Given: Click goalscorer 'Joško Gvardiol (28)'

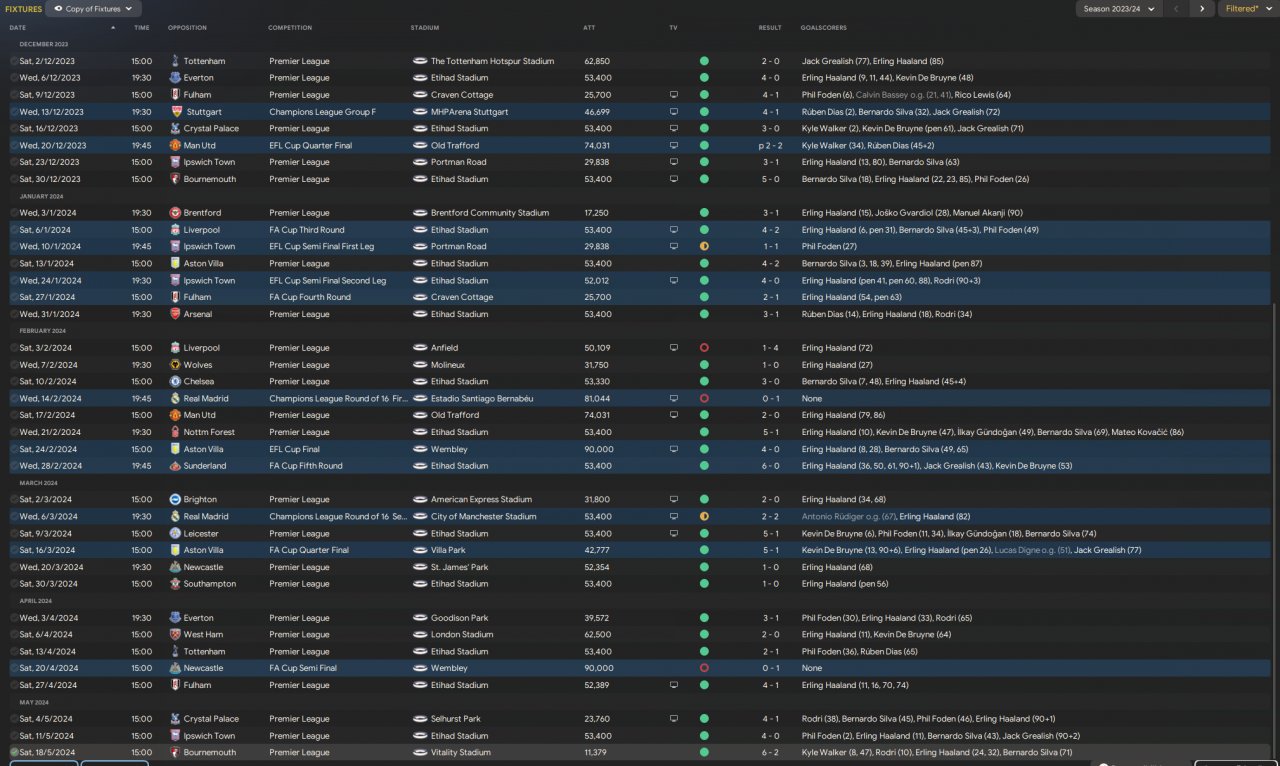Looking at the screenshot, I should click(x=911, y=213).
